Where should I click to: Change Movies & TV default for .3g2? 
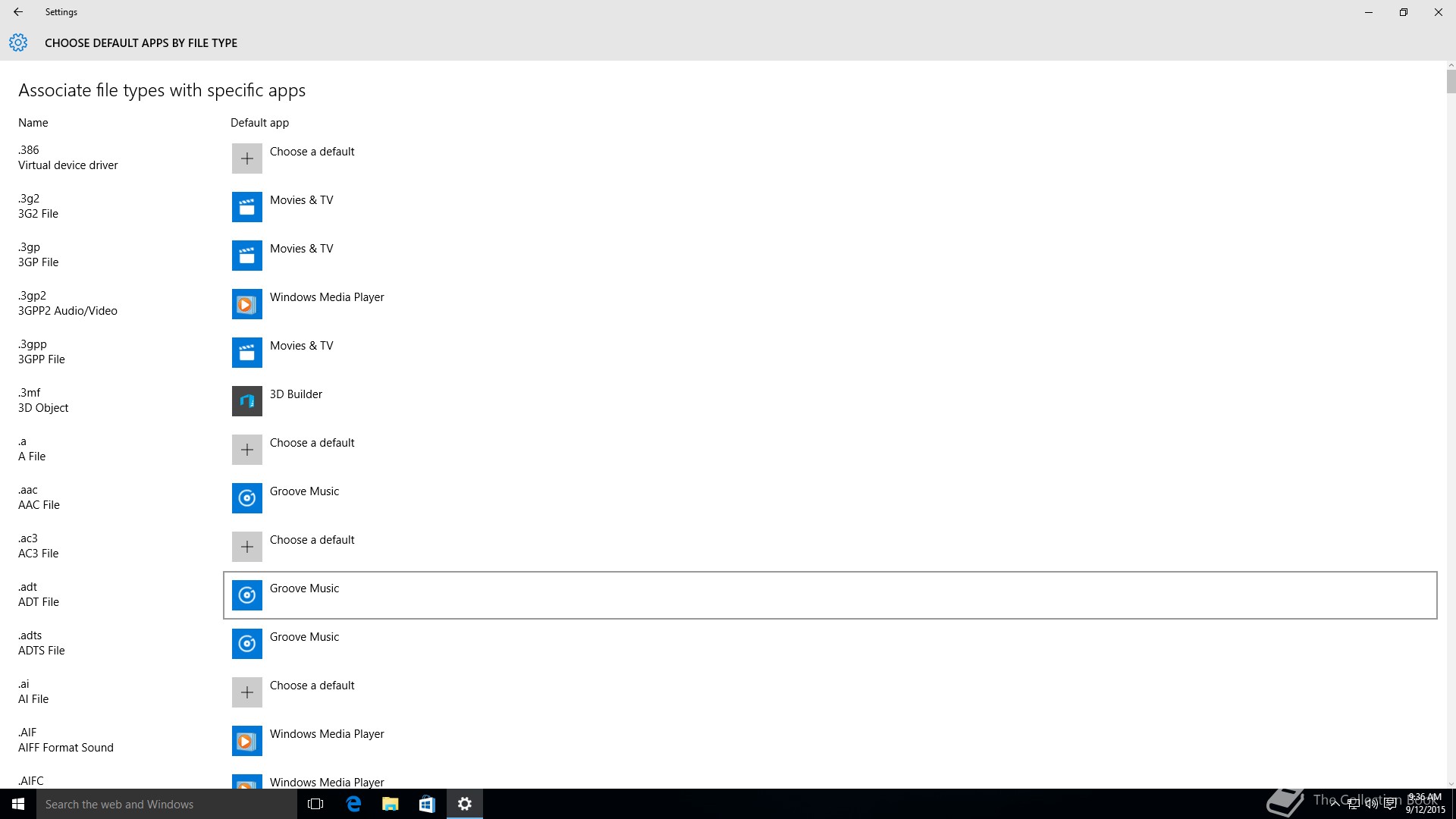(x=302, y=200)
